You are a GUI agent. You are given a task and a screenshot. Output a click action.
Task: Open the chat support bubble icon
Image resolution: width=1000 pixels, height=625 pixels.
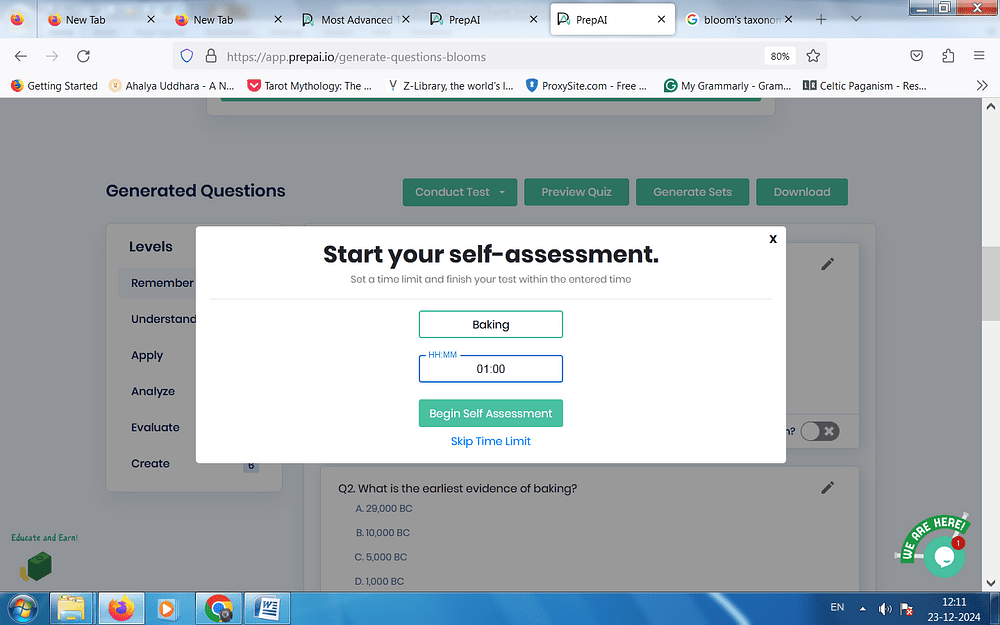point(942,556)
